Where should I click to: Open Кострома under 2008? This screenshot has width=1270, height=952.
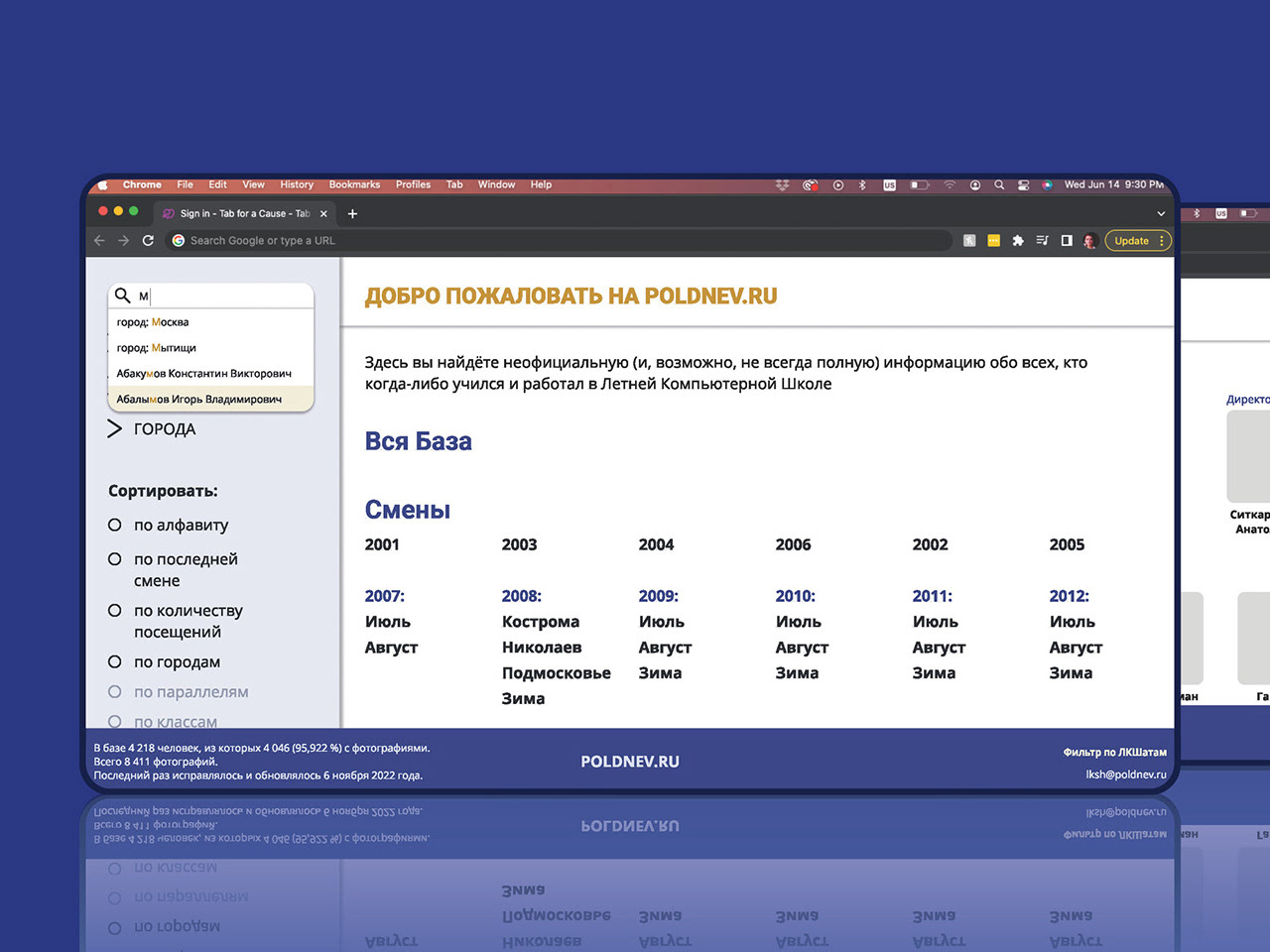coord(541,622)
